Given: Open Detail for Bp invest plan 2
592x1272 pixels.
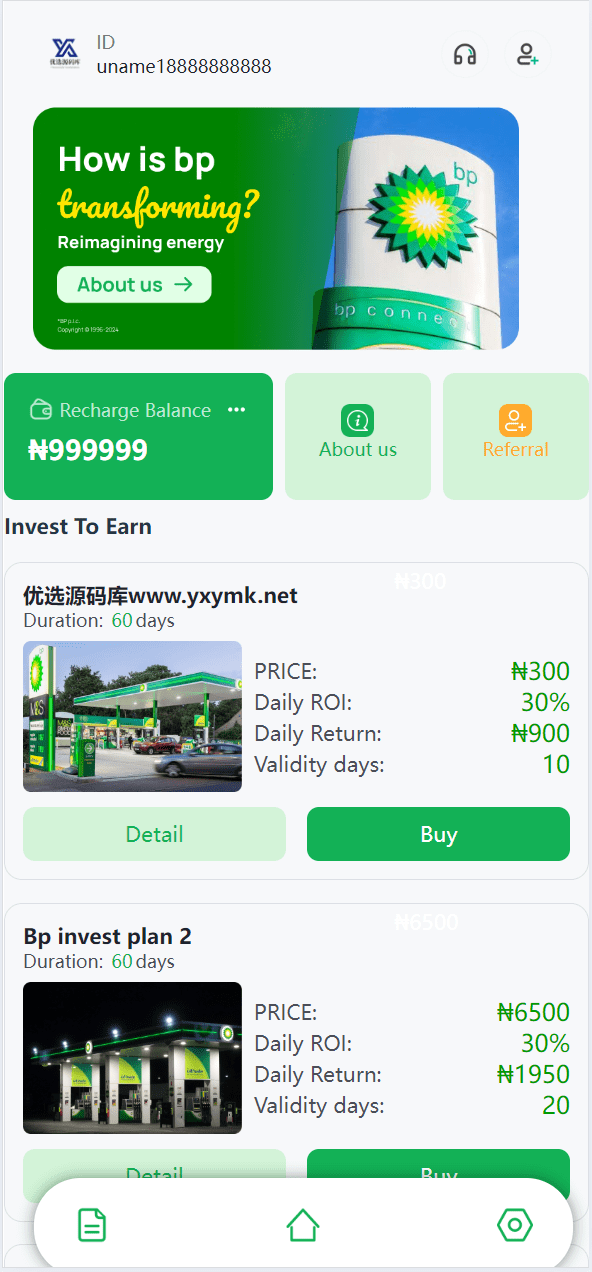Looking at the screenshot, I should [x=154, y=1174].
